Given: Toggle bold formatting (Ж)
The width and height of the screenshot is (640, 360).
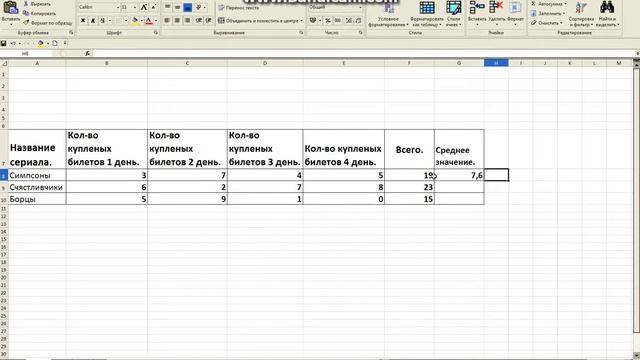Looking at the screenshot, I should (x=83, y=20).
